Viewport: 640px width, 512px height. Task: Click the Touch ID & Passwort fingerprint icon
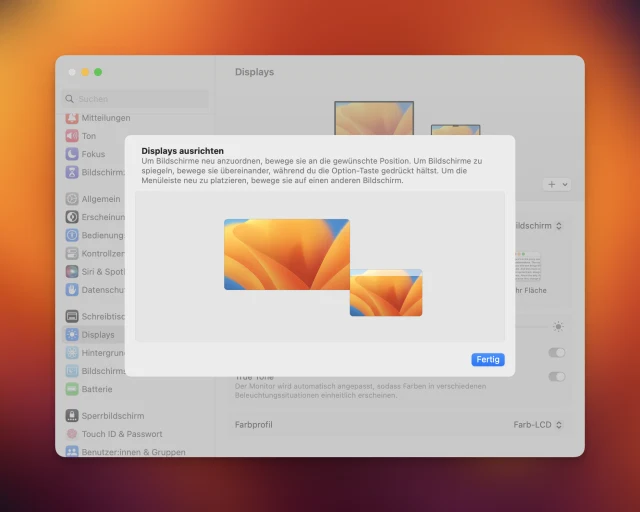pyautogui.click(x=72, y=434)
